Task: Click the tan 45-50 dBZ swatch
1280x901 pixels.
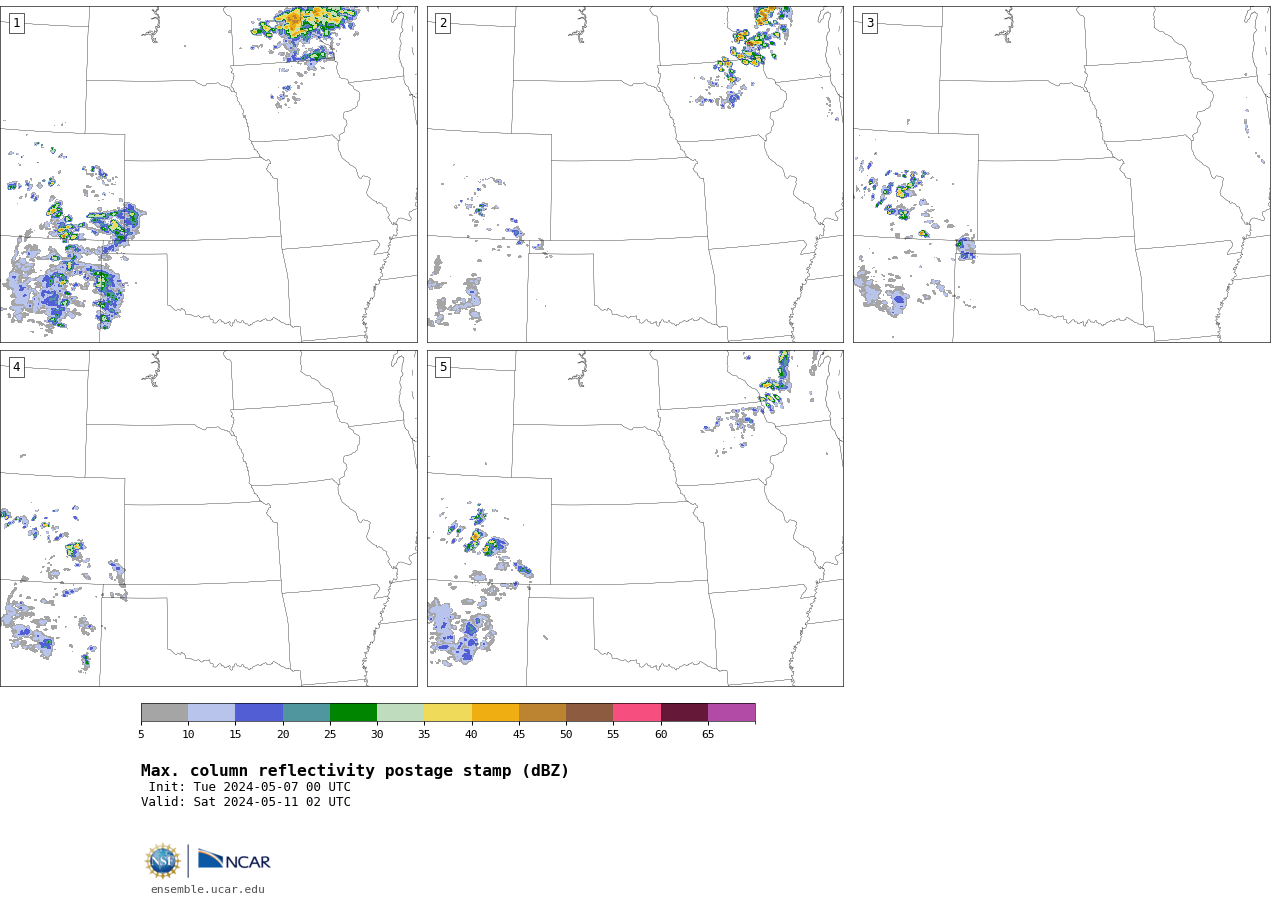Action: point(542,712)
